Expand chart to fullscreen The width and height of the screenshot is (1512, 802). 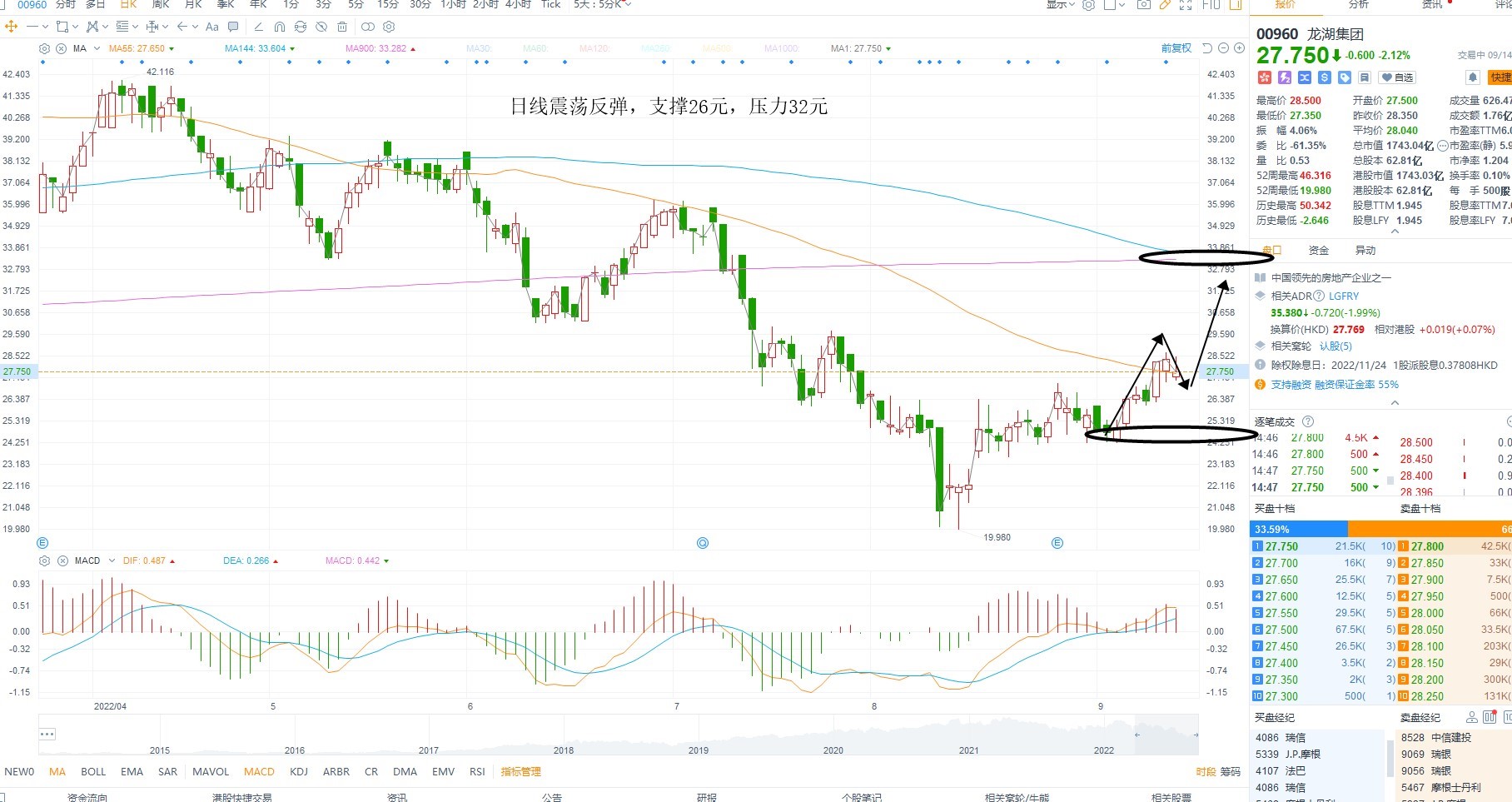[1186, 4]
